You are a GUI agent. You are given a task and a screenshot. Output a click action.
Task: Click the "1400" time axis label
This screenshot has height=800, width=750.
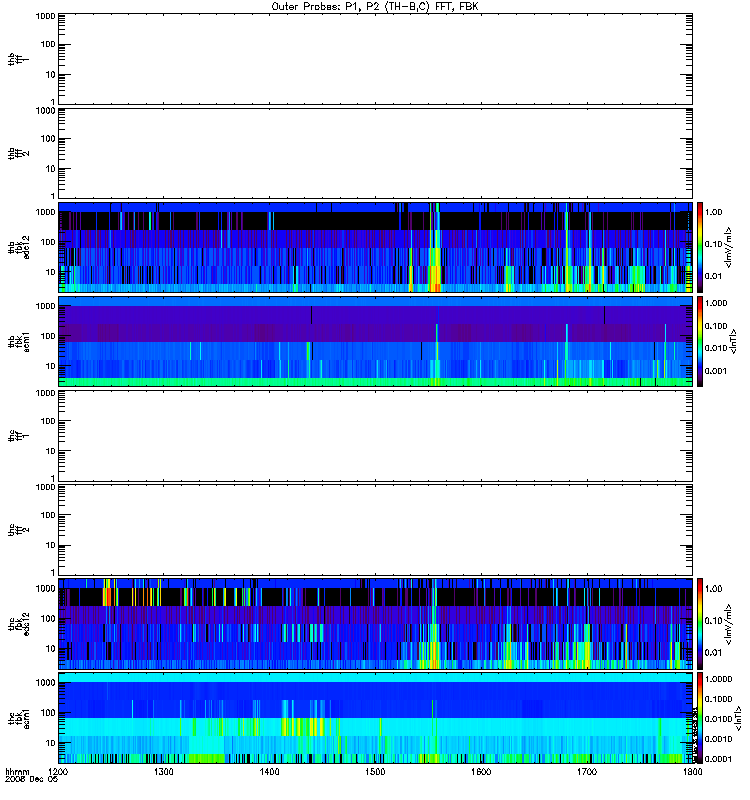tap(269, 772)
